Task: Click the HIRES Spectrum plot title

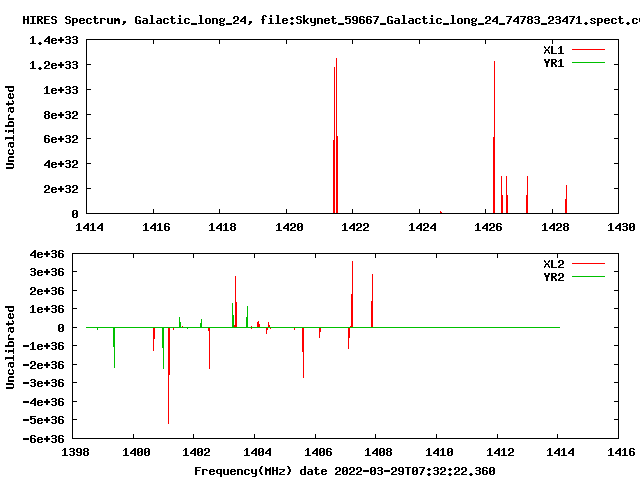Action: click(x=331, y=20)
